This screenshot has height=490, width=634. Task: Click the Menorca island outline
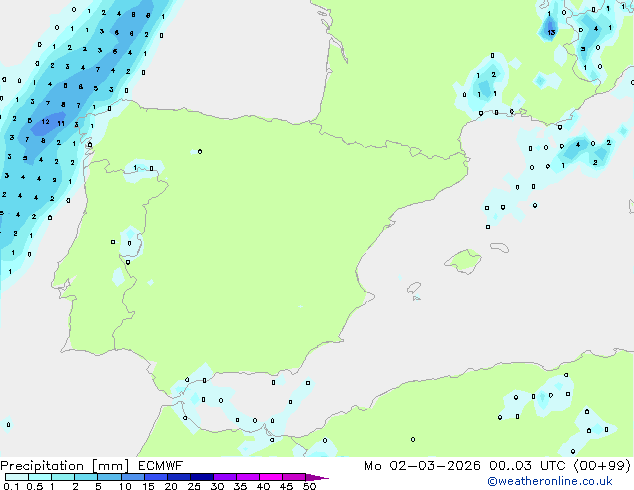tap(499, 247)
